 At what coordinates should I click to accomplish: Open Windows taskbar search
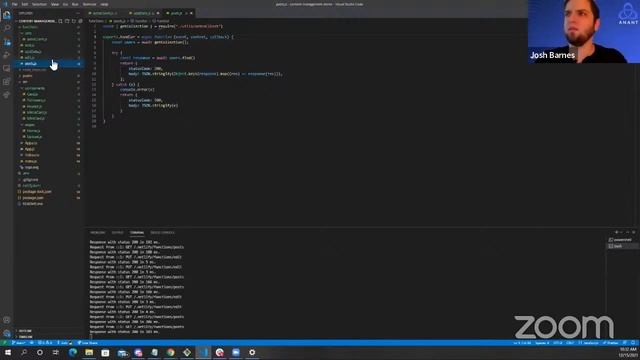[24, 352]
